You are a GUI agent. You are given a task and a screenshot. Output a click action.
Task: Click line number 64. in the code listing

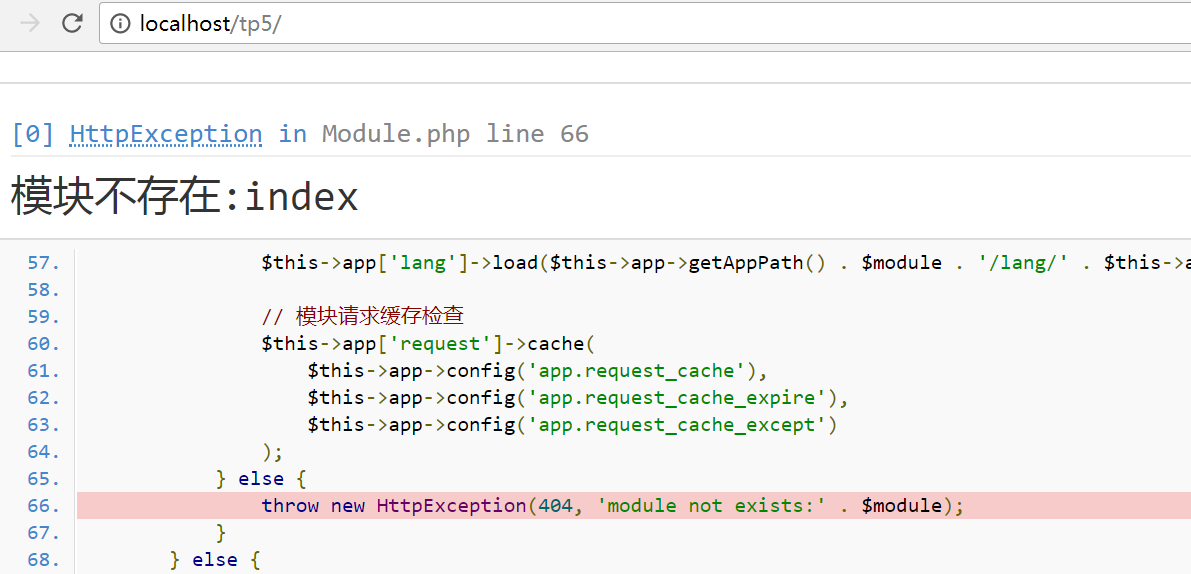pyautogui.click(x=43, y=452)
